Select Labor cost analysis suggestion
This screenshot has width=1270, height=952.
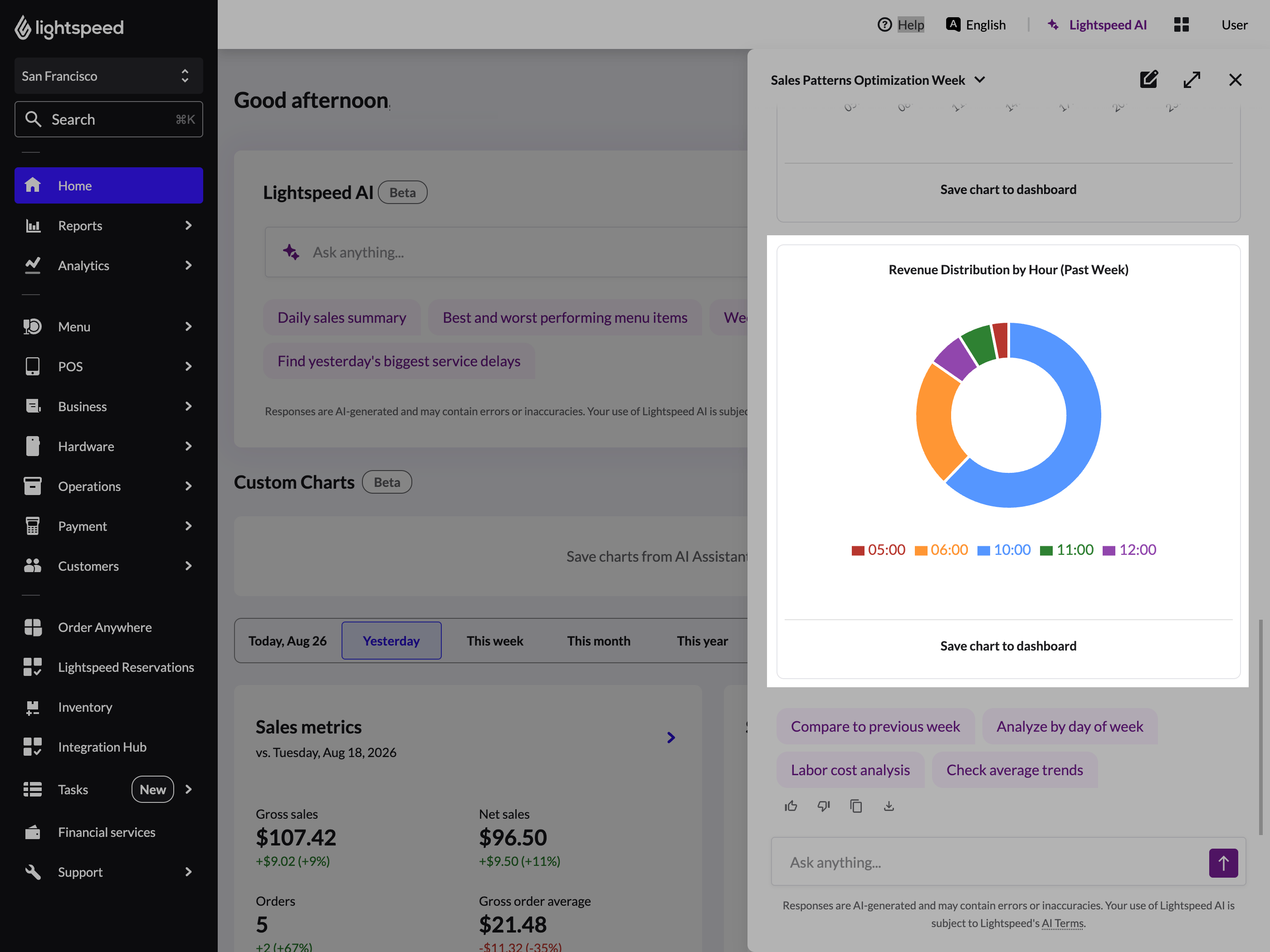(850, 769)
